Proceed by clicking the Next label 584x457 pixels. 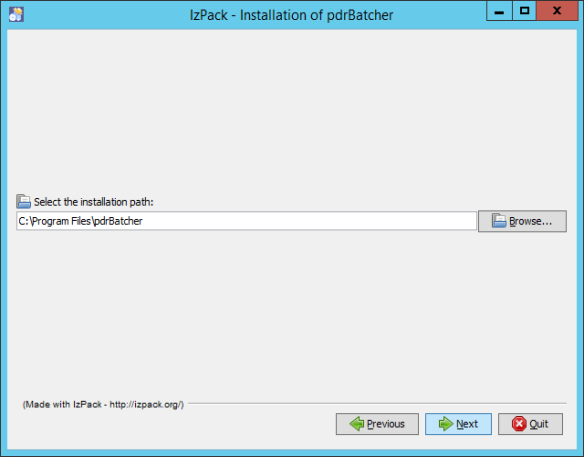click(467, 424)
